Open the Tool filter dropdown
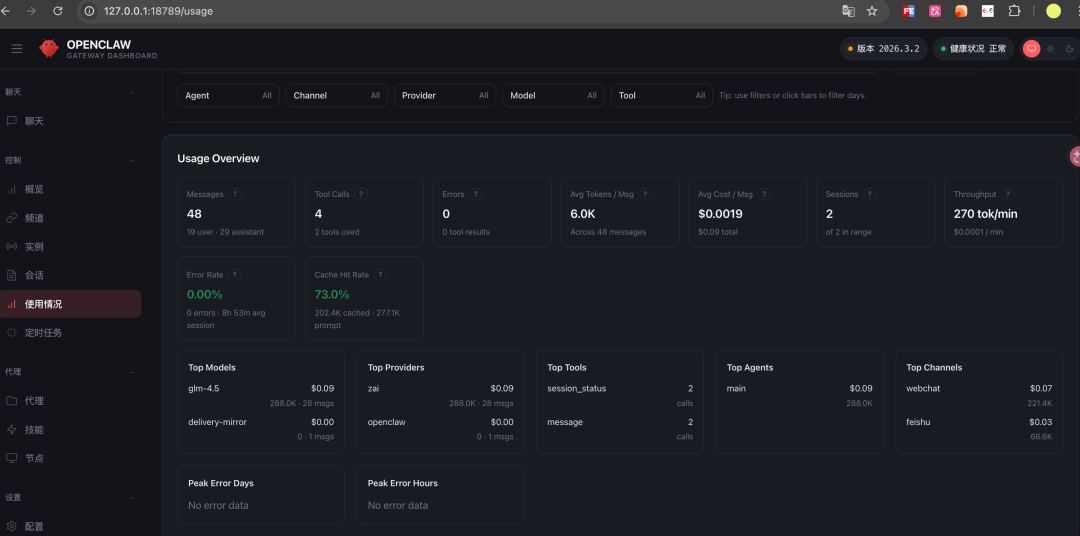 pos(662,95)
